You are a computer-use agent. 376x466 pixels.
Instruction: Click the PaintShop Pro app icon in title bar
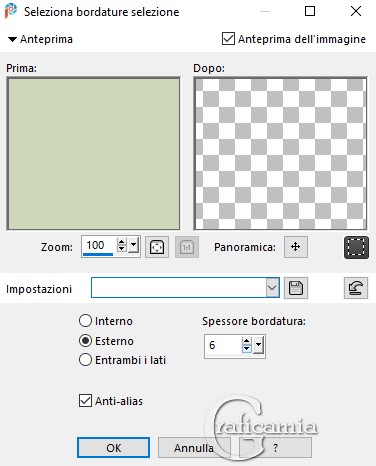[11, 11]
